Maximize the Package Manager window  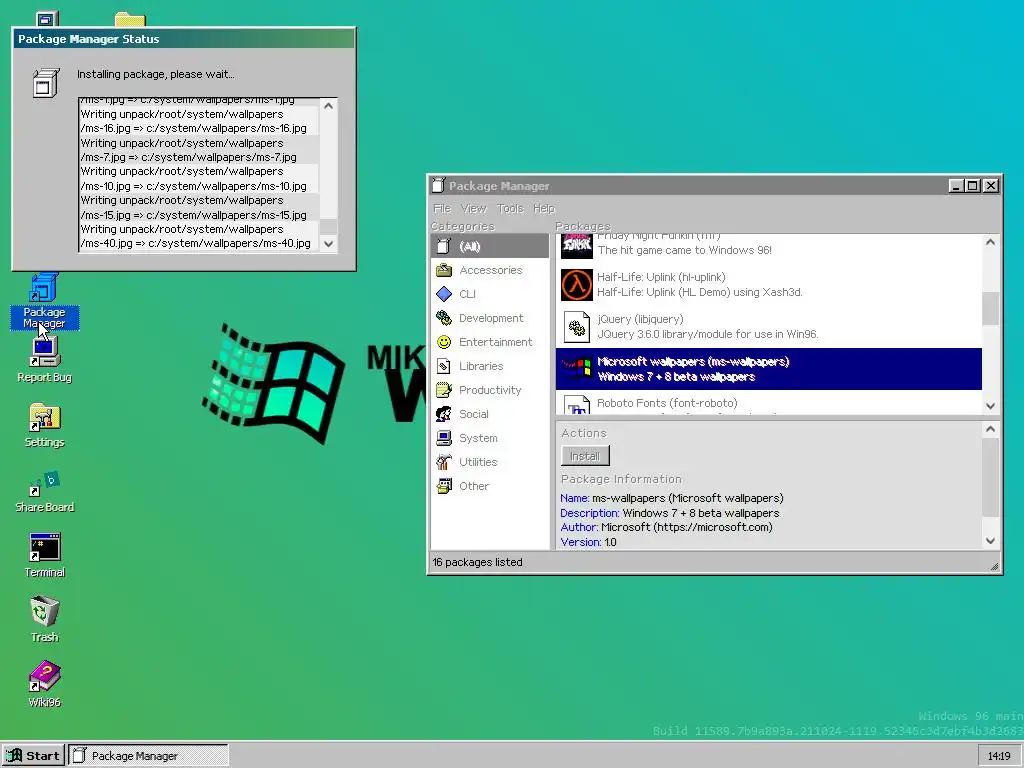pyautogui.click(x=973, y=185)
